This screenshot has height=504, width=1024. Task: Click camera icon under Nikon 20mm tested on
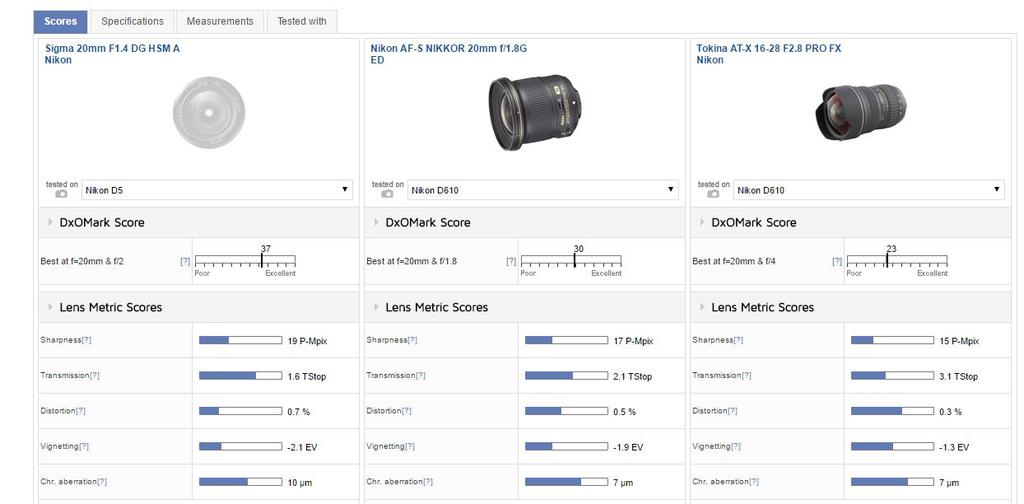[386, 194]
